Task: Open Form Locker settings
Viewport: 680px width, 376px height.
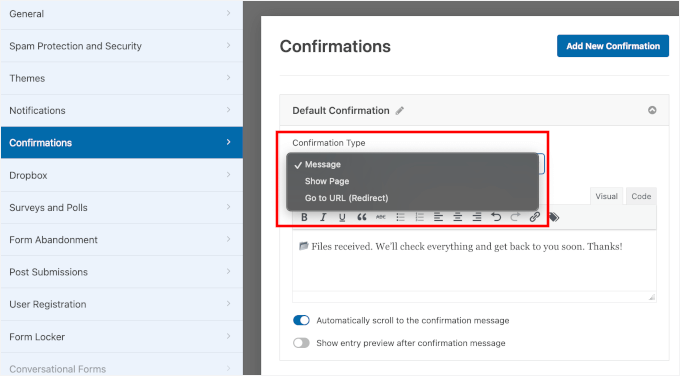Action: tap(122, 337)
